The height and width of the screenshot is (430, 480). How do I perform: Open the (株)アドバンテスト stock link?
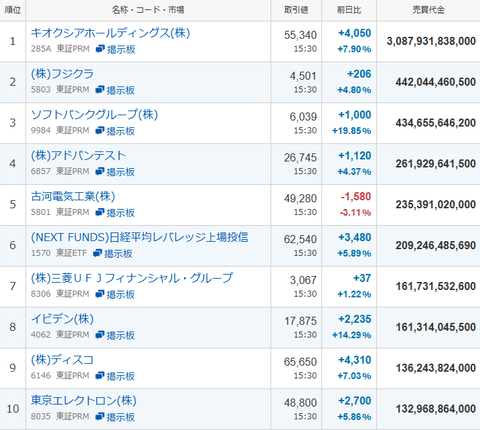point(78,155)
